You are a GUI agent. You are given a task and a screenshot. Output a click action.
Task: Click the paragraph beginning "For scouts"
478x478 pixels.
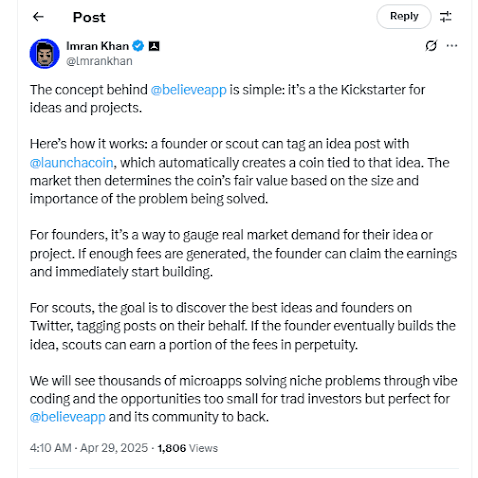[x=243, y=326]
